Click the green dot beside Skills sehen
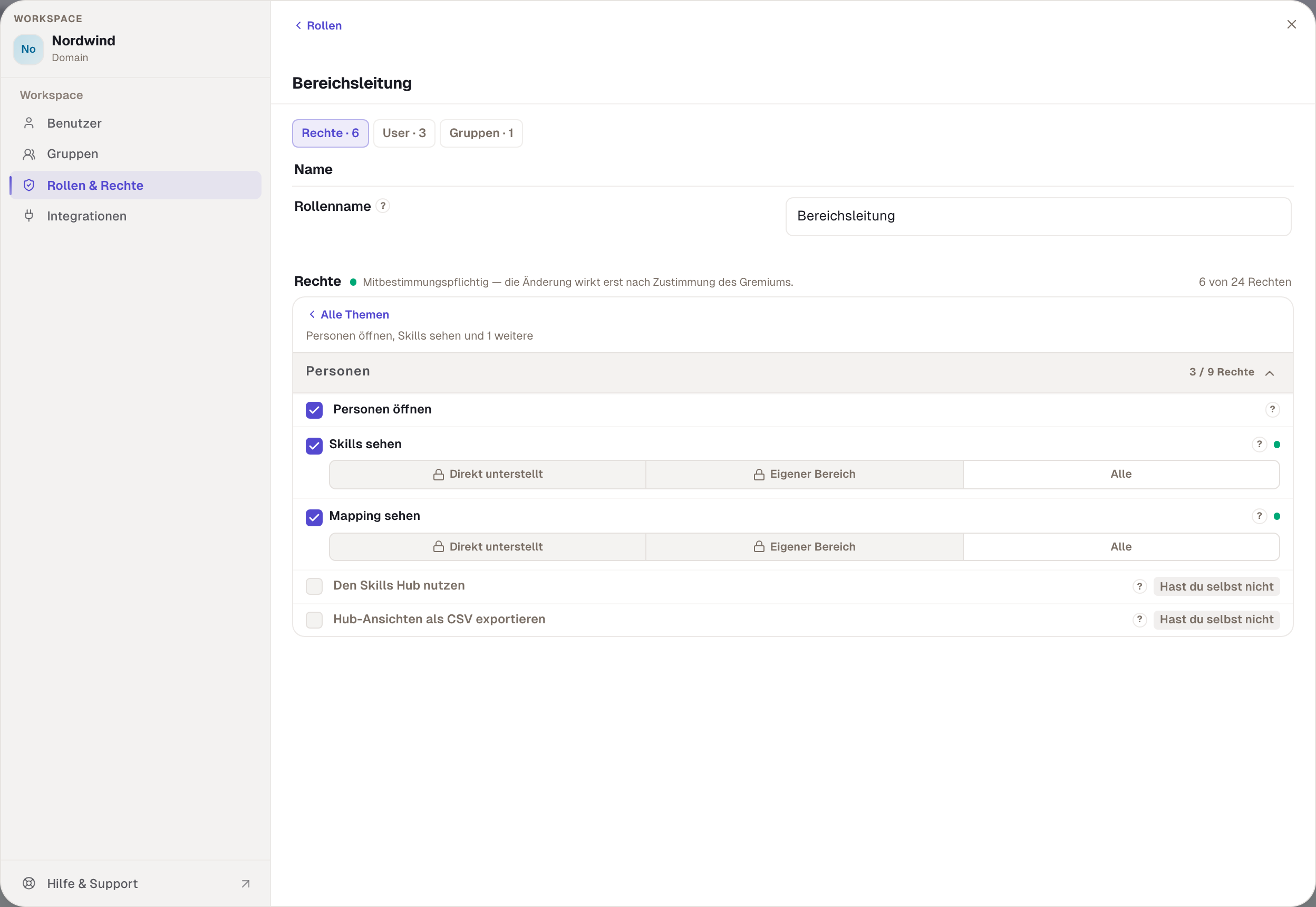The height and width of the screenshot is (907, 1316). tap(1277, 445)
